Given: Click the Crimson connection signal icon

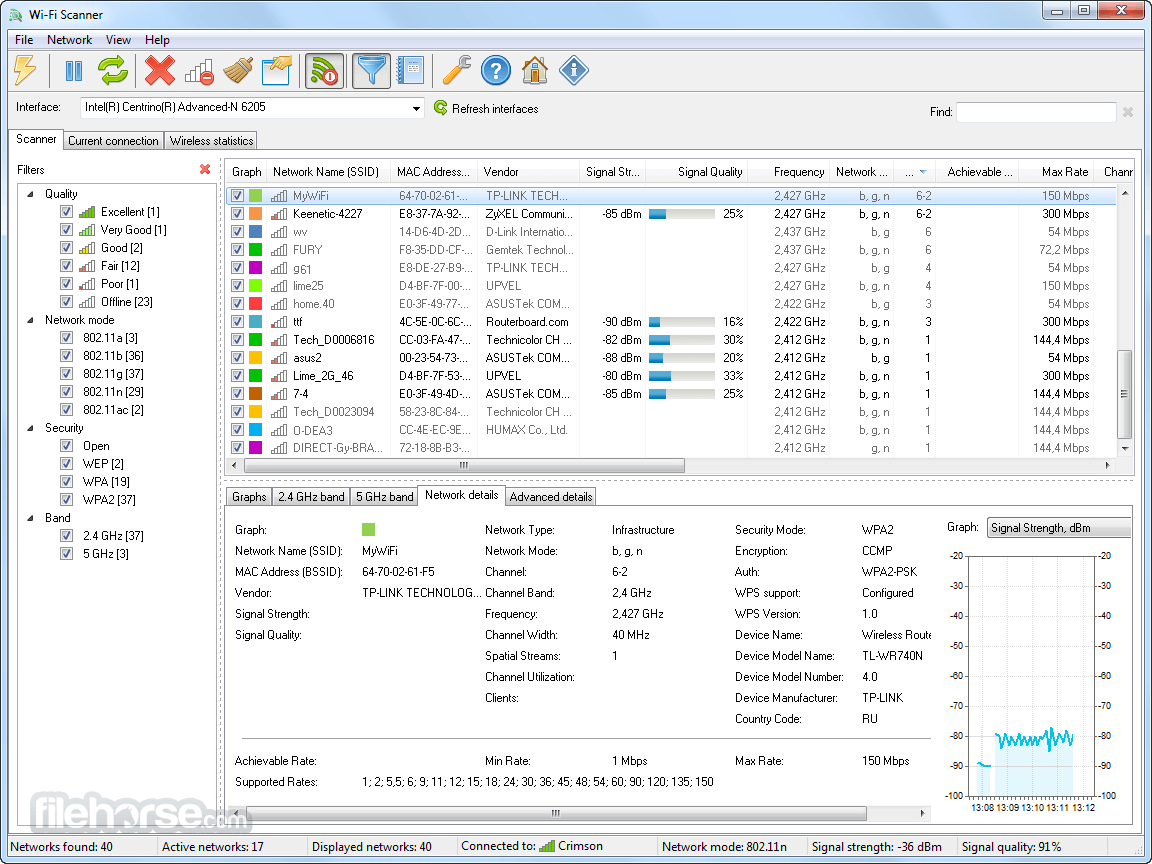Looking at the screenshot, I should click(x=547, y=846).
